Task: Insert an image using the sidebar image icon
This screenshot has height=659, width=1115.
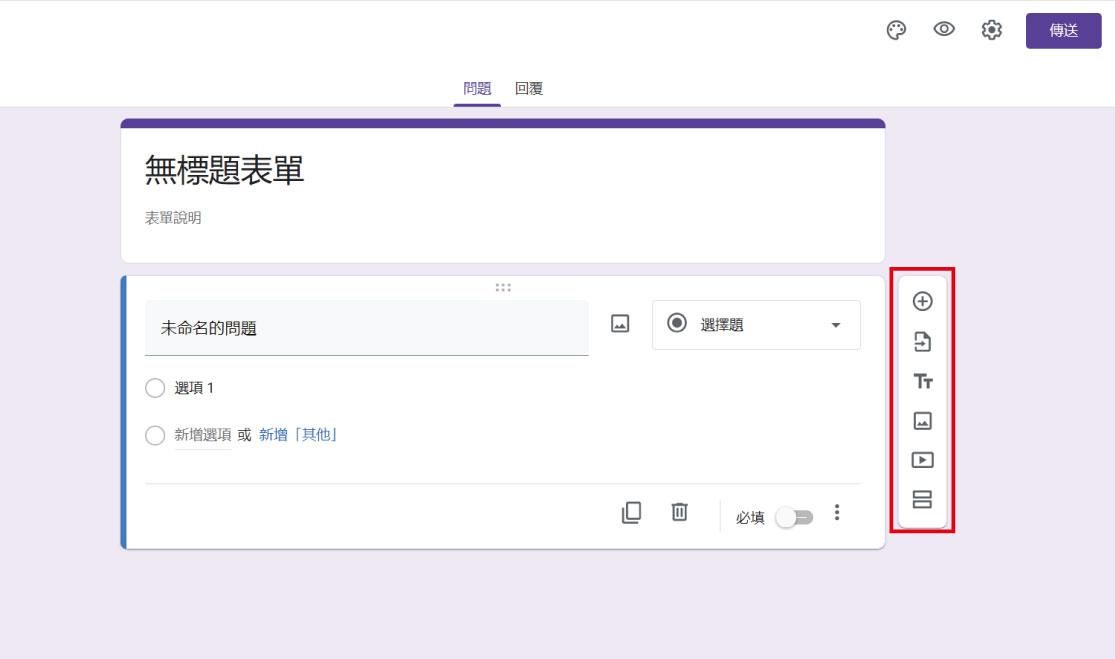Action: [x=923, y=420]
